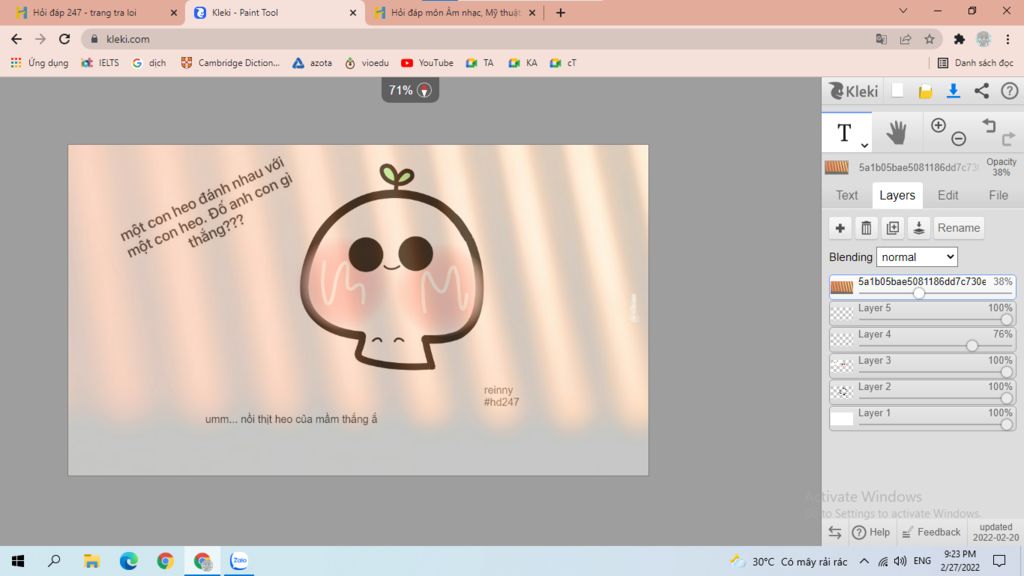Click the kleki.com address bar

[483, 39]
